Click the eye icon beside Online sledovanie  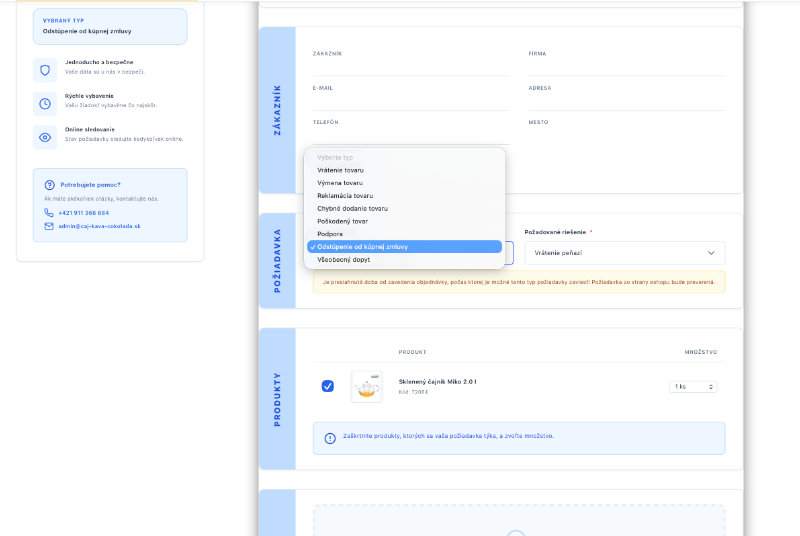(x=45, y=137)
